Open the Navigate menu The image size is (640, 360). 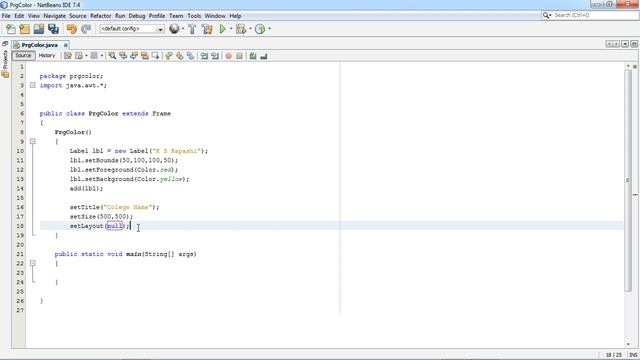(x=55, y=16)
